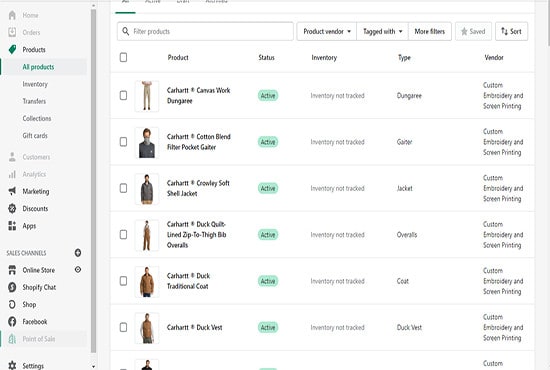This screenshot has width=550, height=370.
Task: Click the Sort button label
Action: (516, 31)
